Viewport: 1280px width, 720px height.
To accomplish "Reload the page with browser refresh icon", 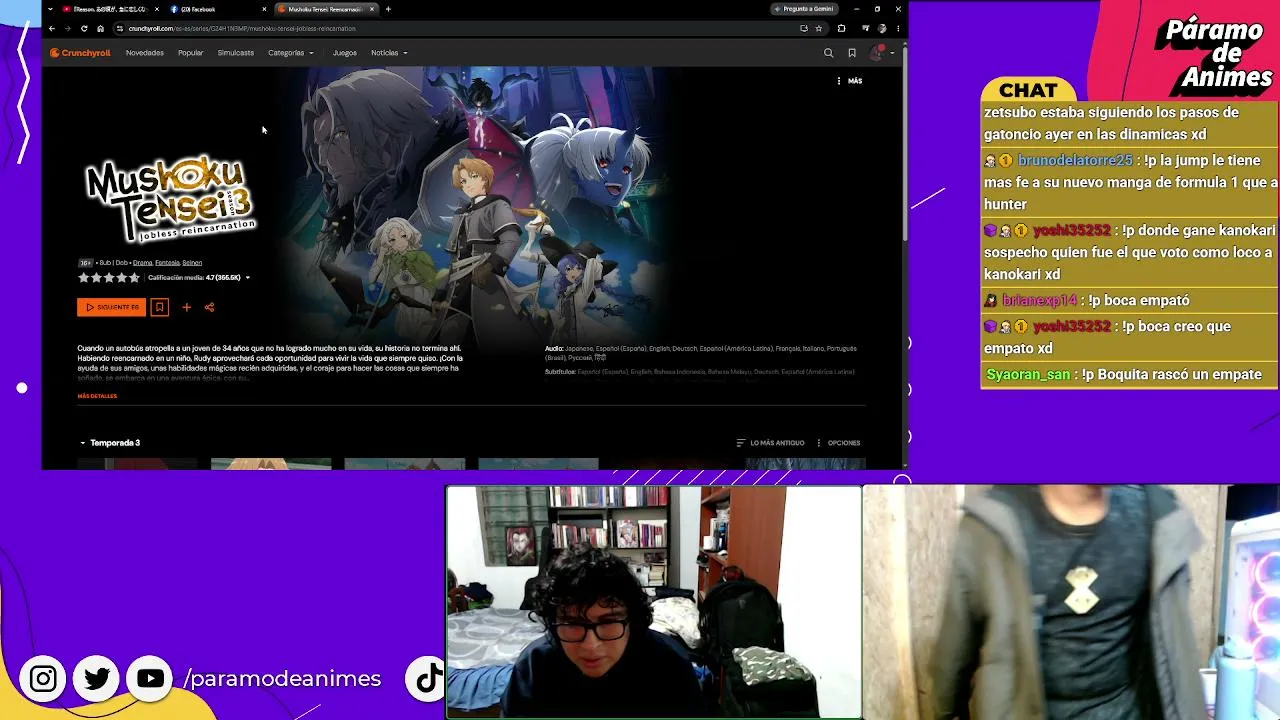I will 84,28.
